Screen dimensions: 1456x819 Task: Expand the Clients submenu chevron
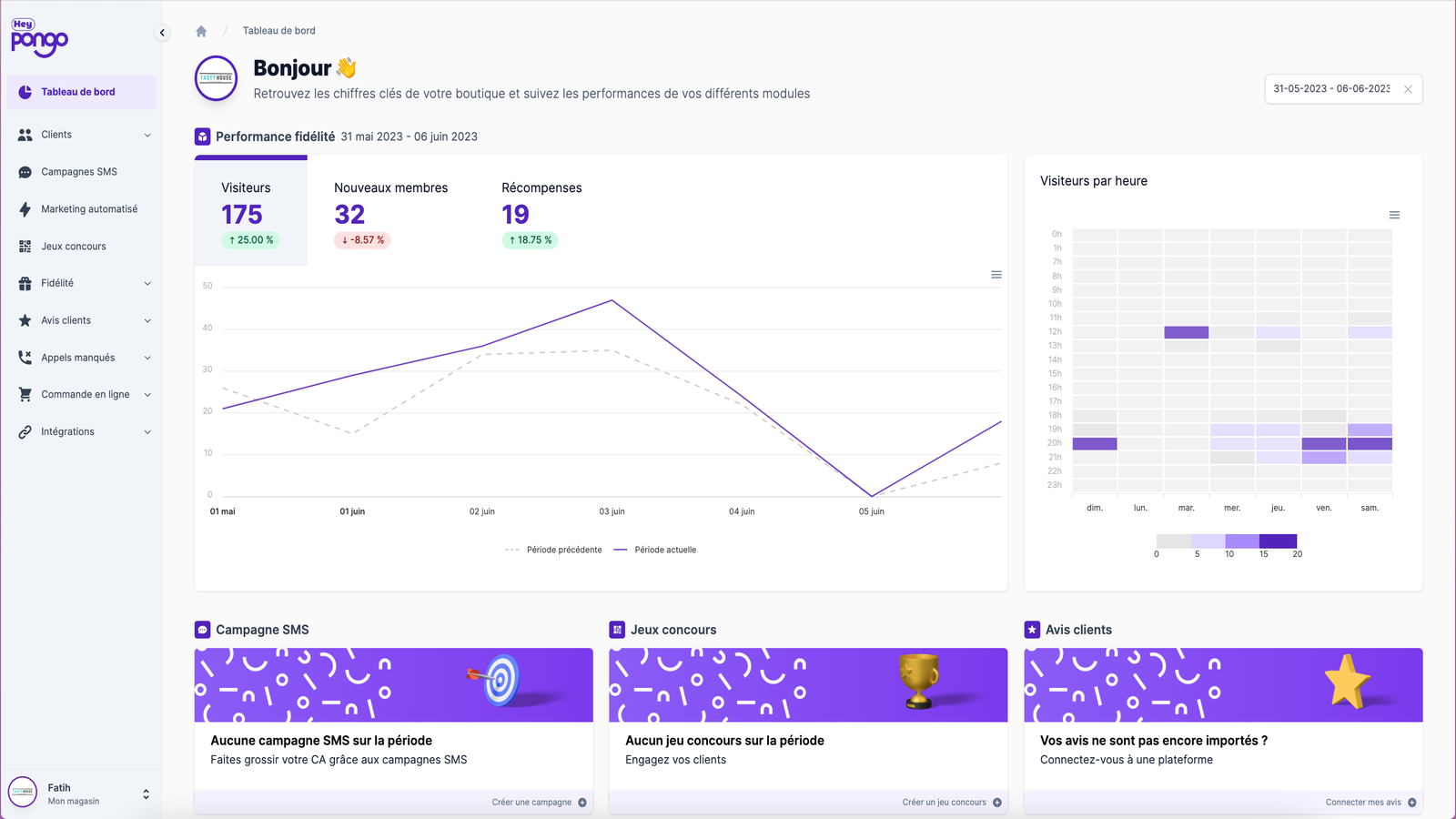coord(147,136)
